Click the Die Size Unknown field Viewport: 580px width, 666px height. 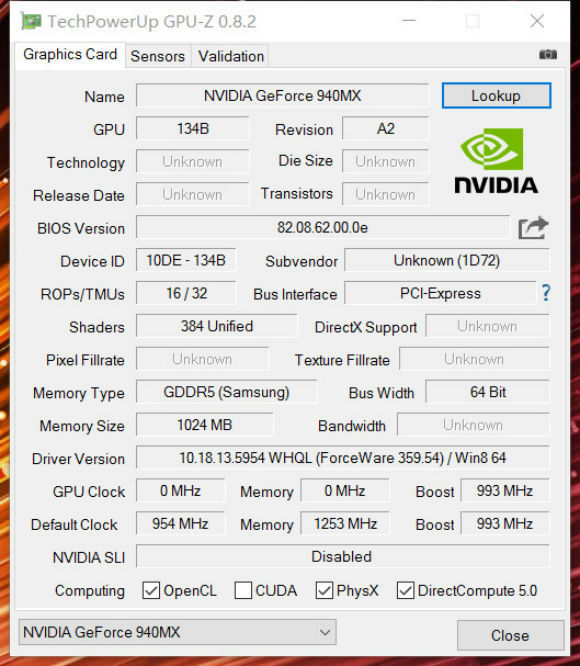point(386,162)
